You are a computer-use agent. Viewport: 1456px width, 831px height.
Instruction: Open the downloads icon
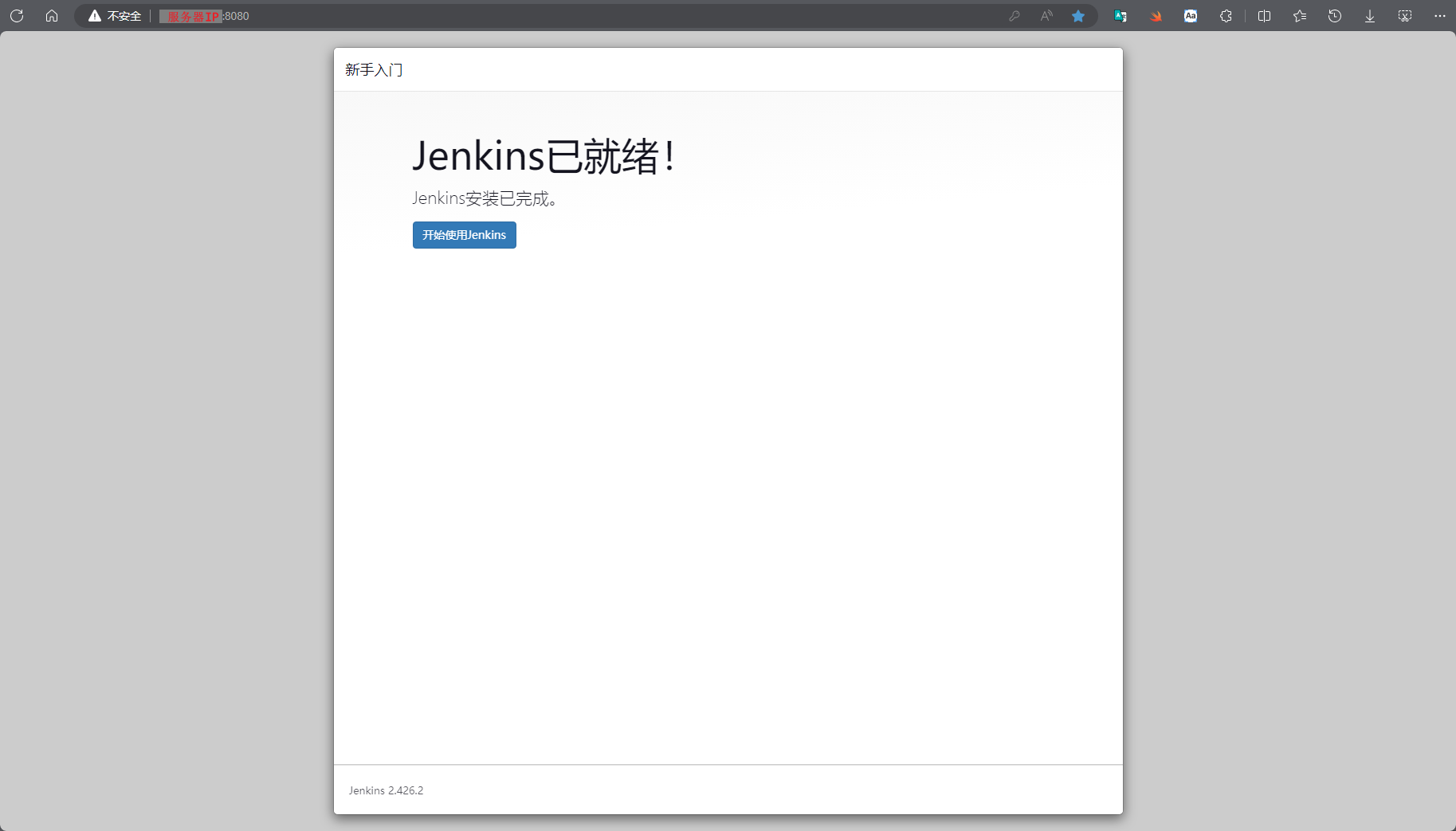1370,16
